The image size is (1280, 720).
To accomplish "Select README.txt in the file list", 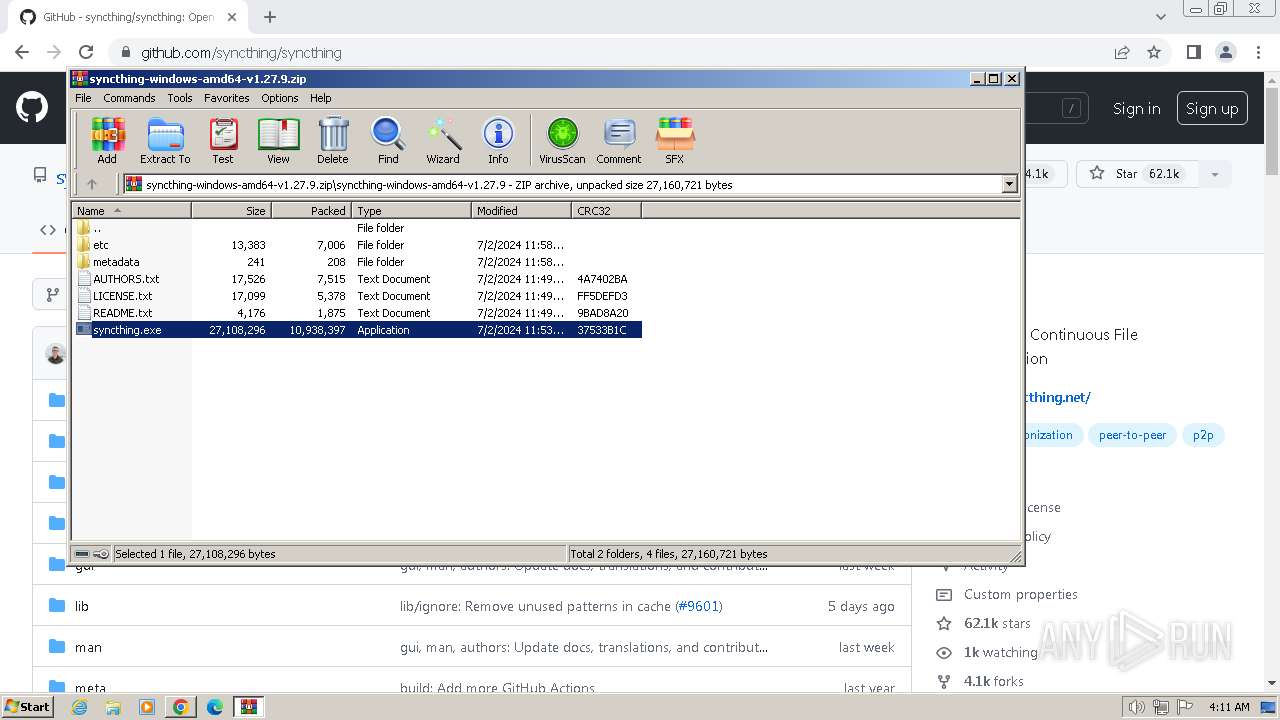I will (x=358, y=313).
